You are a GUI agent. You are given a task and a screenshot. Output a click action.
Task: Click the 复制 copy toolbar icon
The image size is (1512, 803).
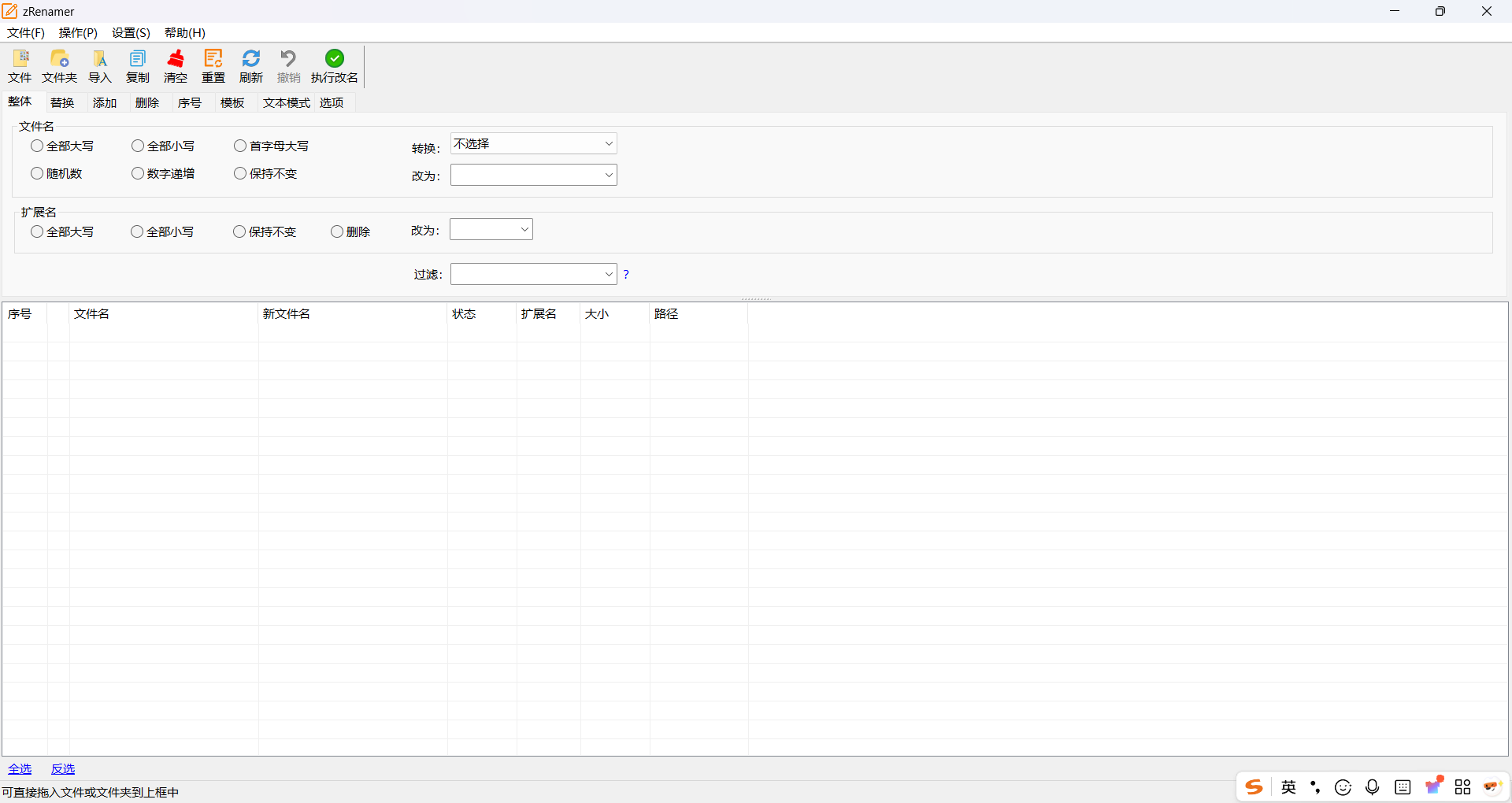[x=138, y=59]
